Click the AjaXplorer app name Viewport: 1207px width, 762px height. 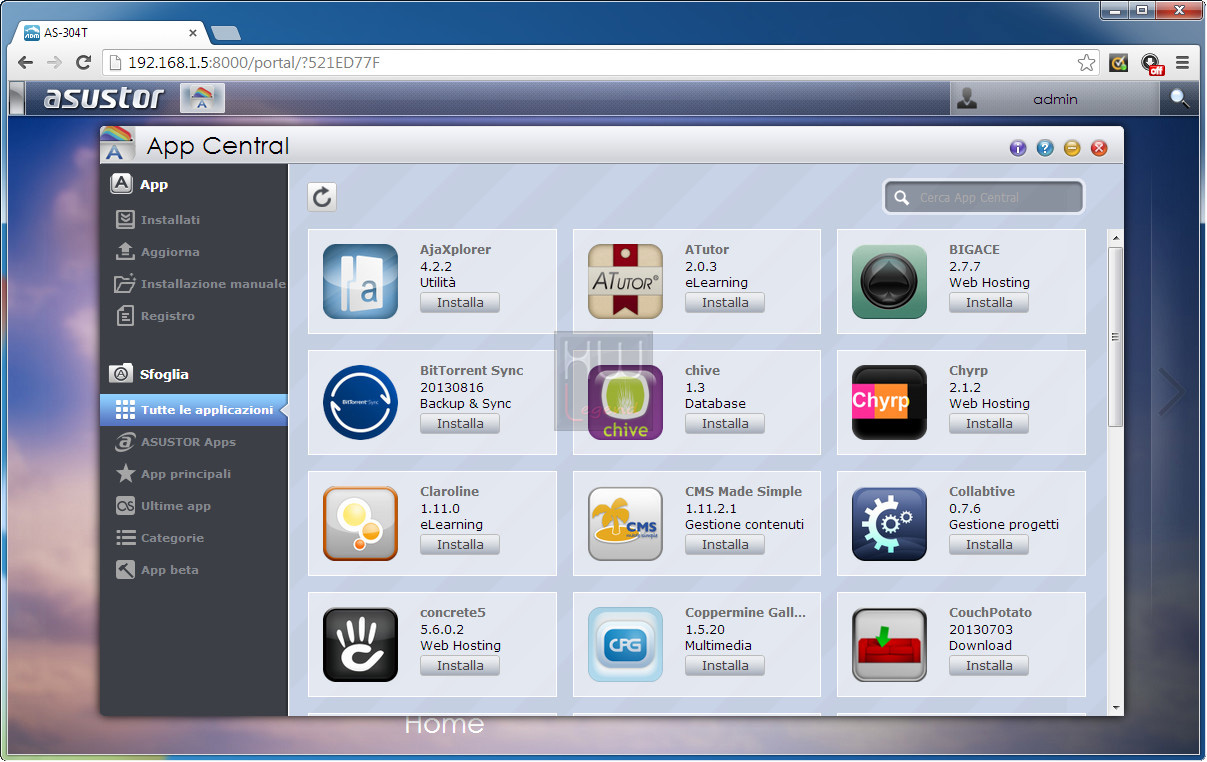455,249
